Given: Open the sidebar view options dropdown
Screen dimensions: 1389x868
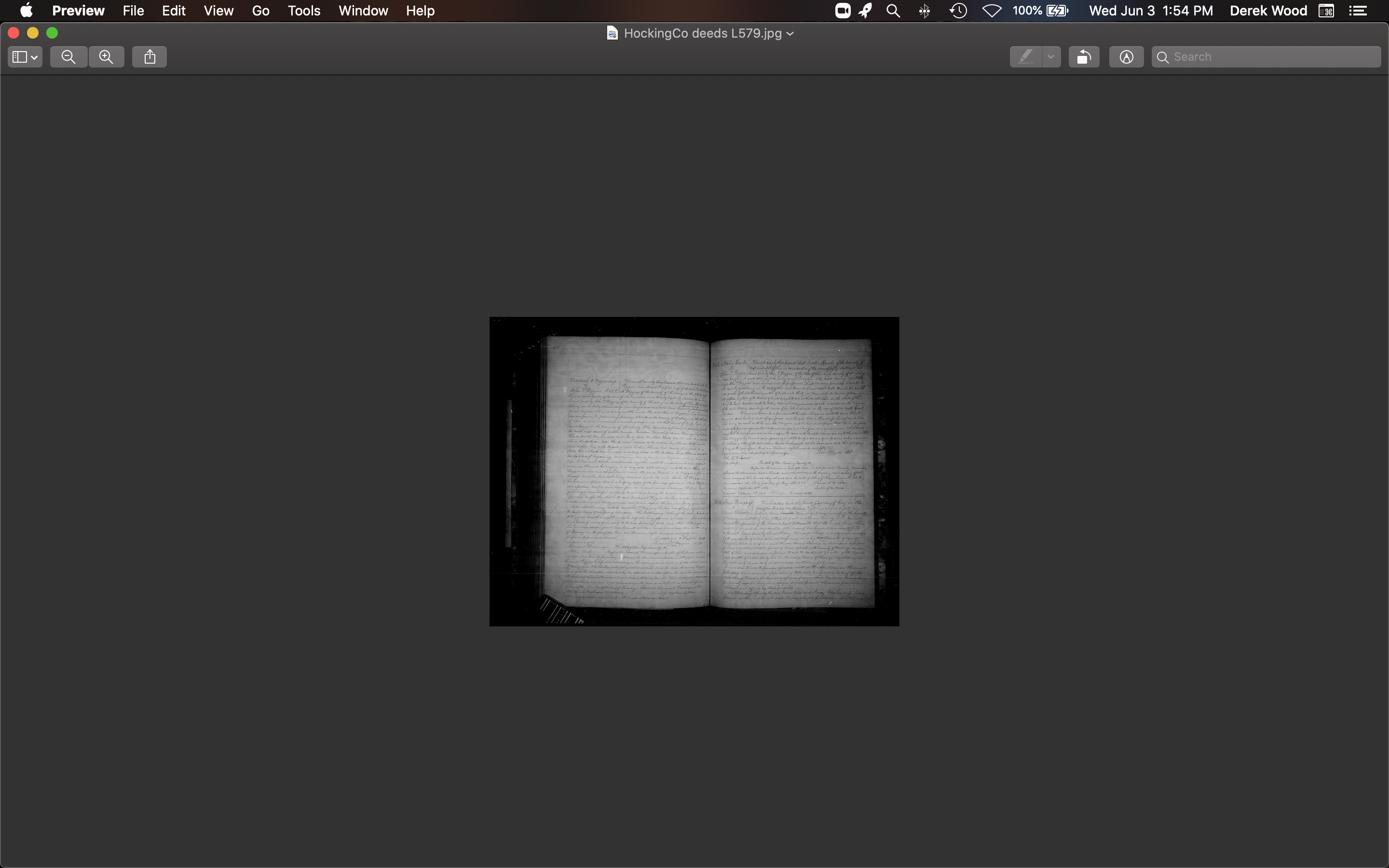Looking at the screenshot, I should pyautogui.click(x=25, y=57).
